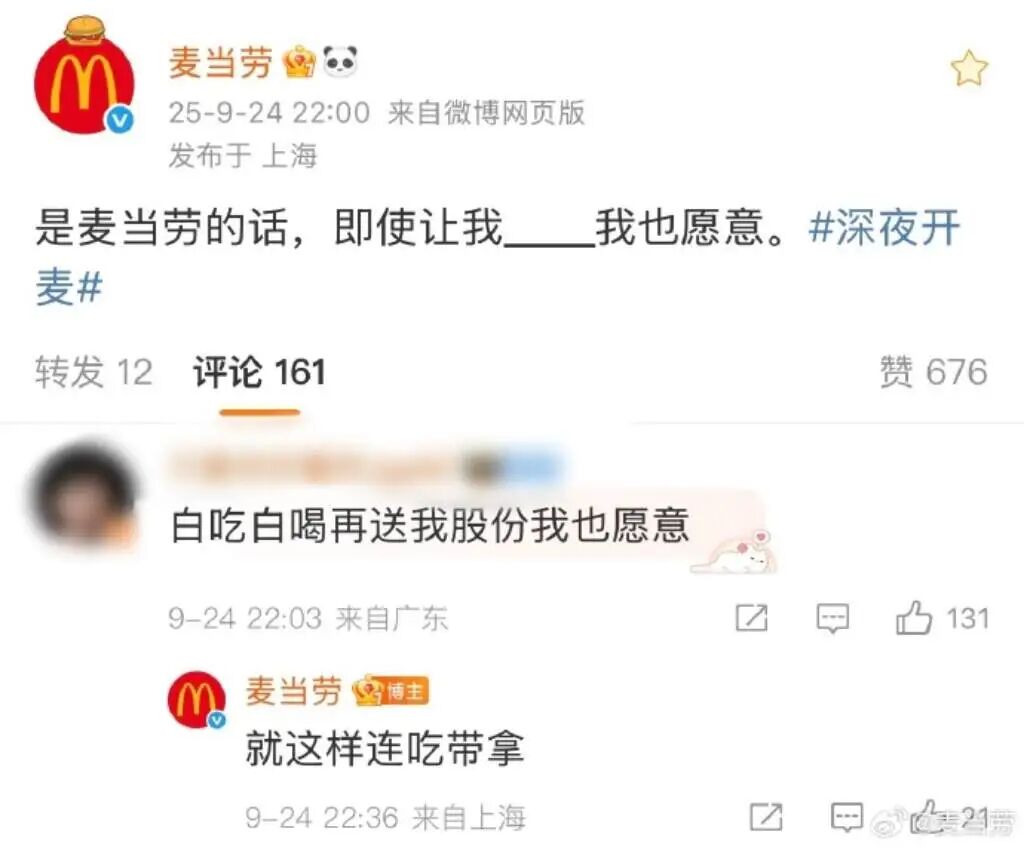
Task: Open McDonald's avatar in the reply
Action: tap(197, 699)
